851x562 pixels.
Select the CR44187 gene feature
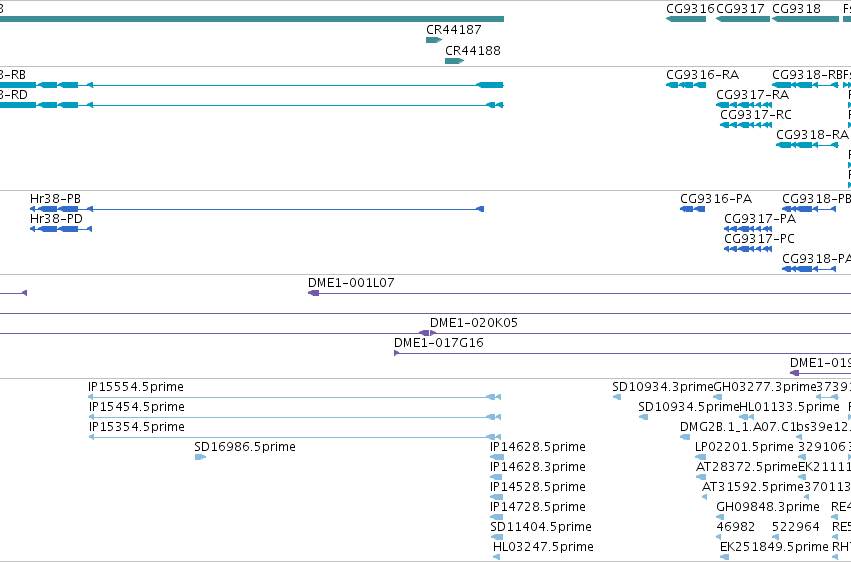pos(434,40)
